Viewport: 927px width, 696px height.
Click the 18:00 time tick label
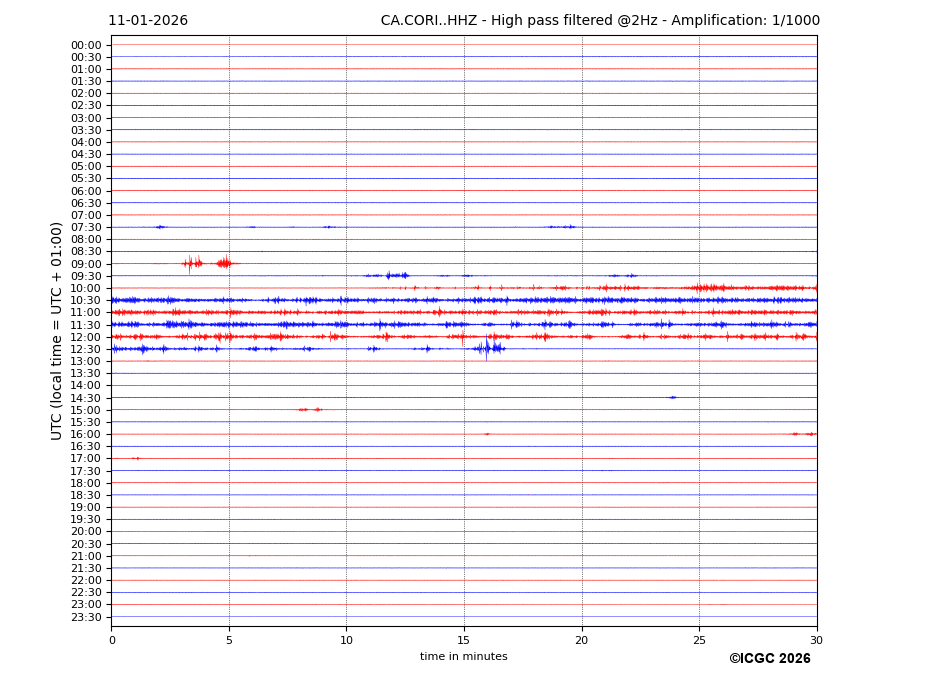[86, 483]
